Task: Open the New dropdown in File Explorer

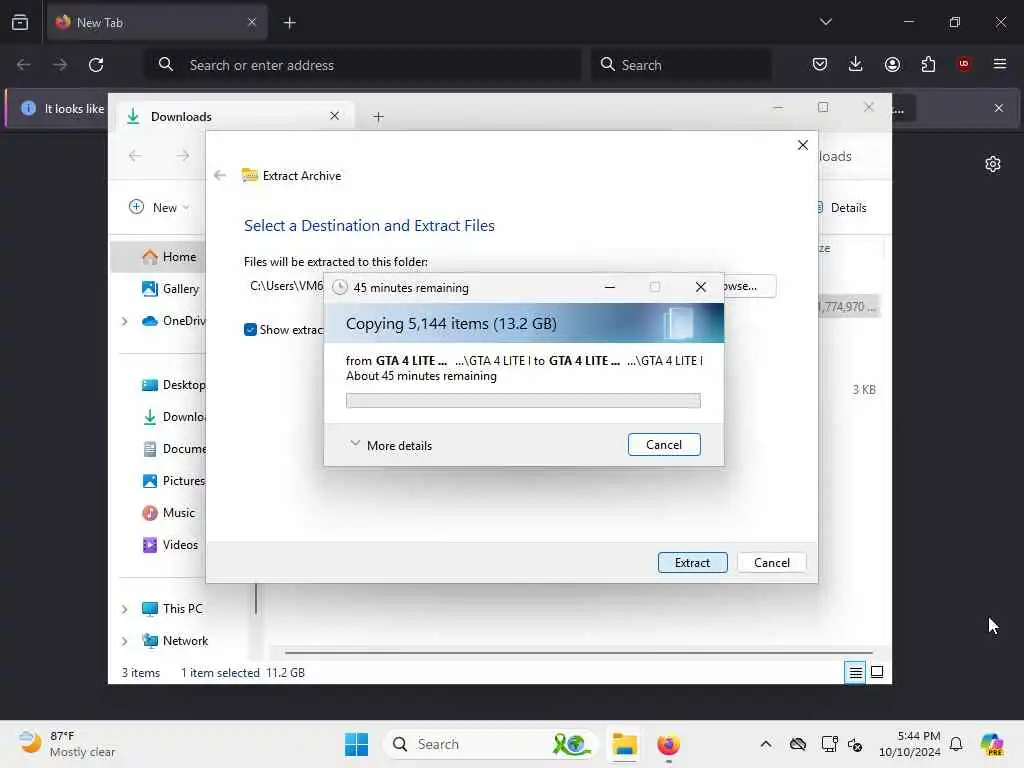Action: click(x=159, y=208)
